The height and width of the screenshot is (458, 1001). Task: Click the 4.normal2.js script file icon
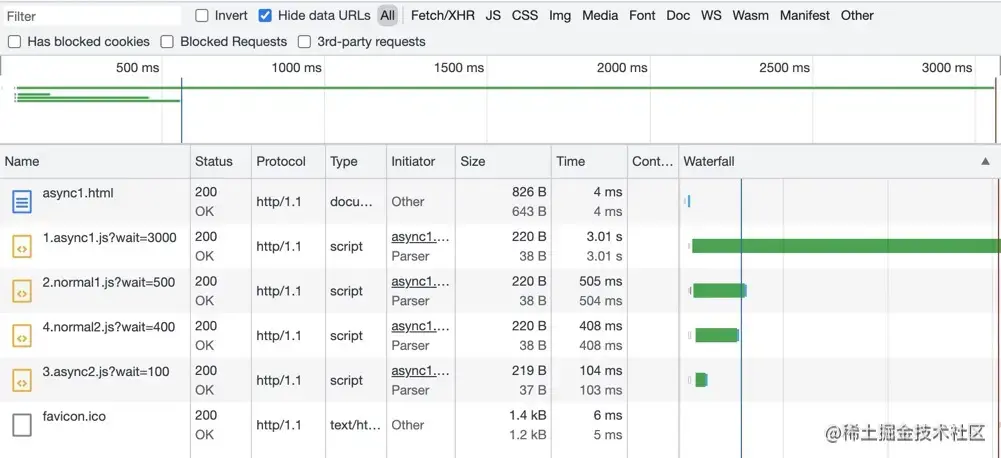click(x=21, y=336)
